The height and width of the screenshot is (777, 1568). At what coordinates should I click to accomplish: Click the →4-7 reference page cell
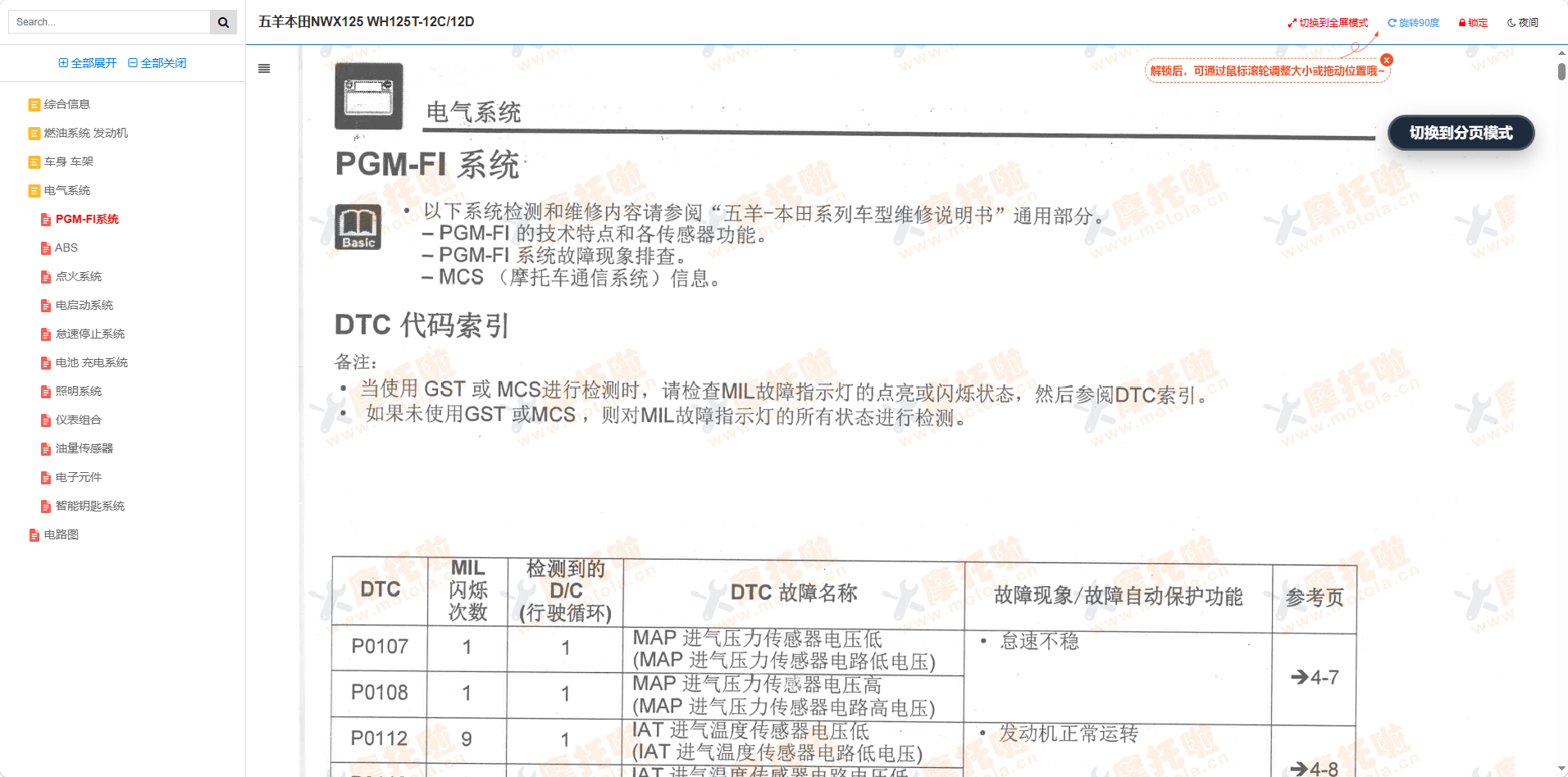pos(1314,678)
